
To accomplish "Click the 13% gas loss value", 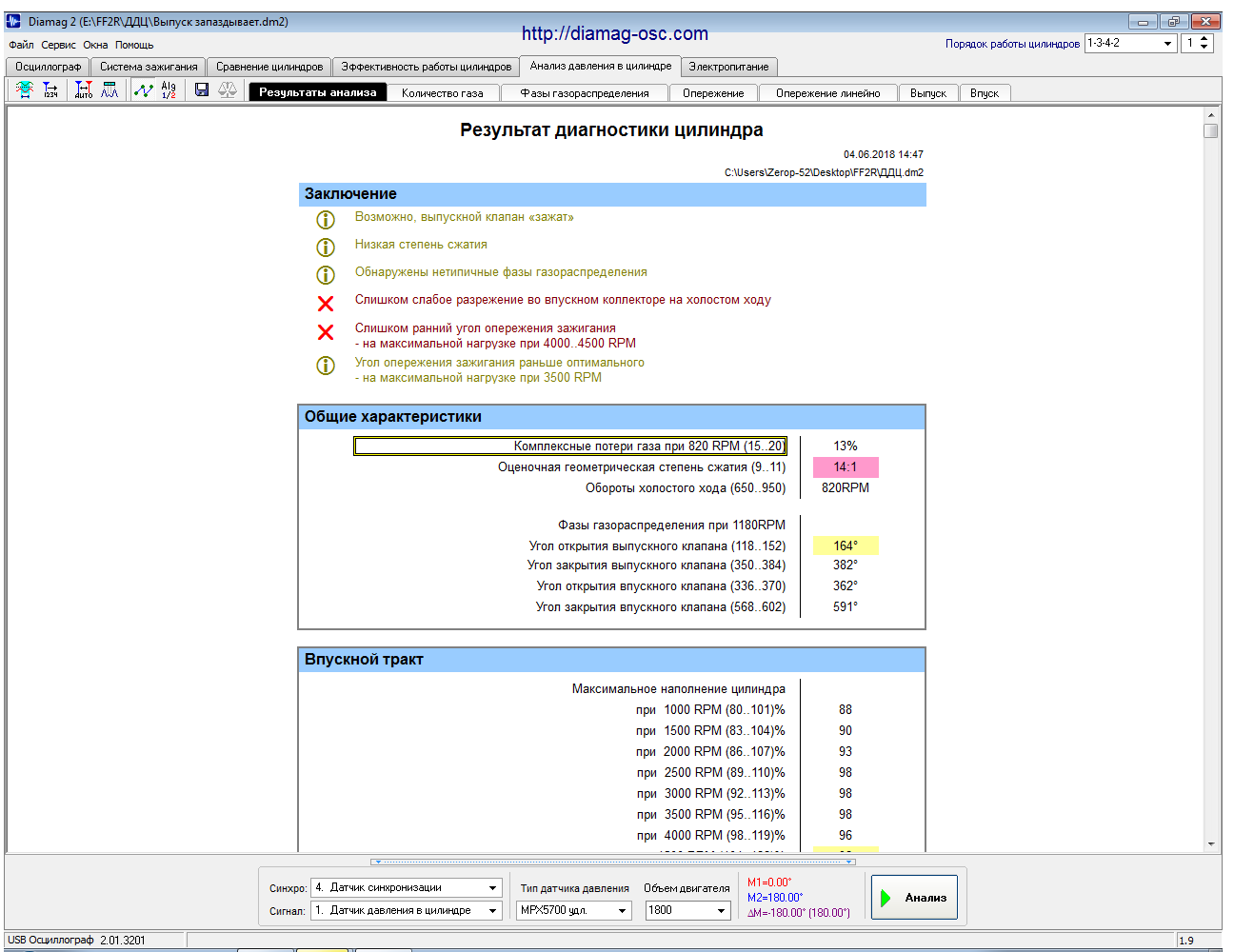I will (x=846, y=446).
